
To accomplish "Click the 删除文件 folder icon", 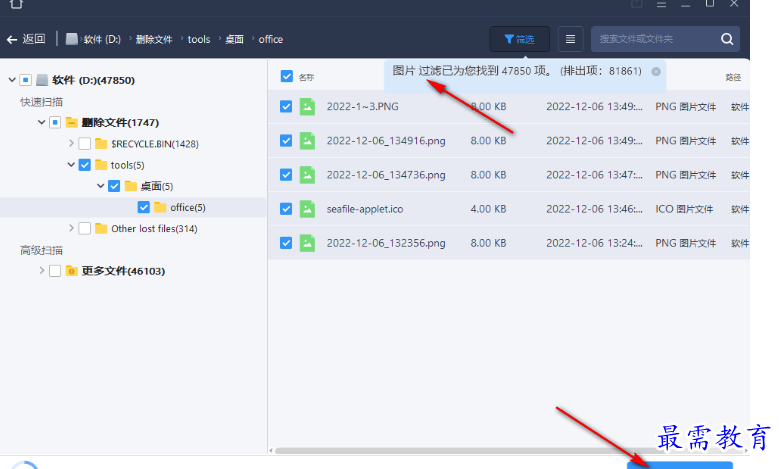I will (72, 122).
